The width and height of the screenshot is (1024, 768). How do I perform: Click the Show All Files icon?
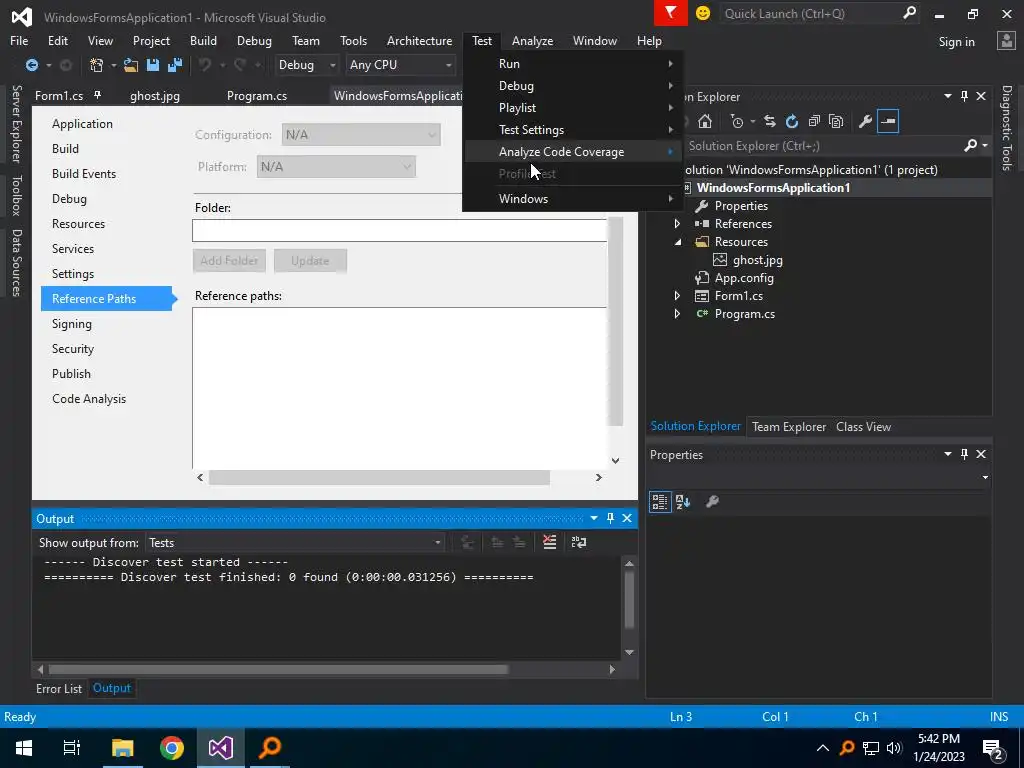[x=836, y=121]
